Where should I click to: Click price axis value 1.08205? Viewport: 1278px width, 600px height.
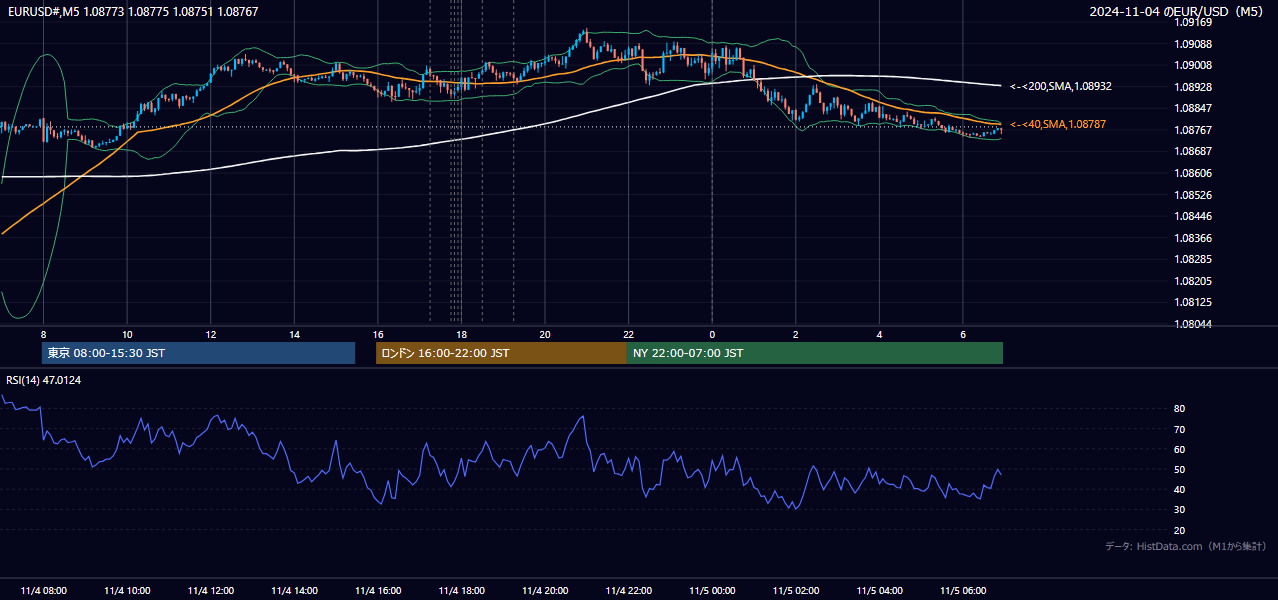[1193, 281]
